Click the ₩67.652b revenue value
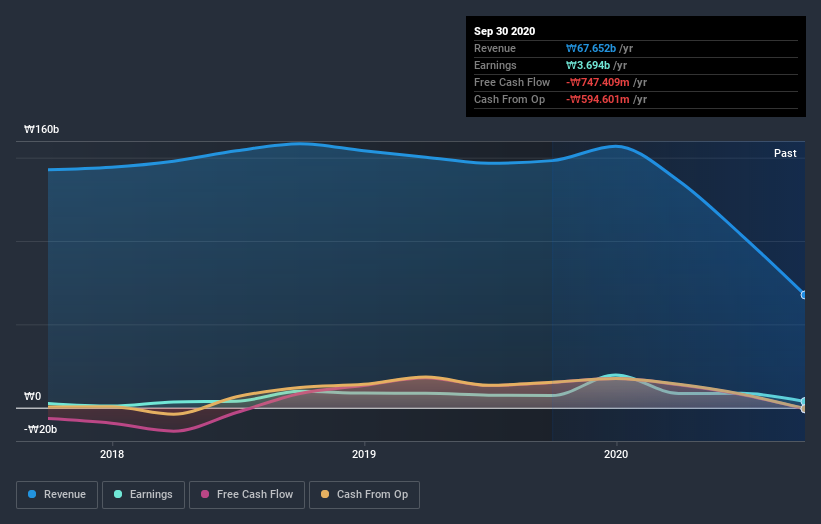 [x=591, y=49]
